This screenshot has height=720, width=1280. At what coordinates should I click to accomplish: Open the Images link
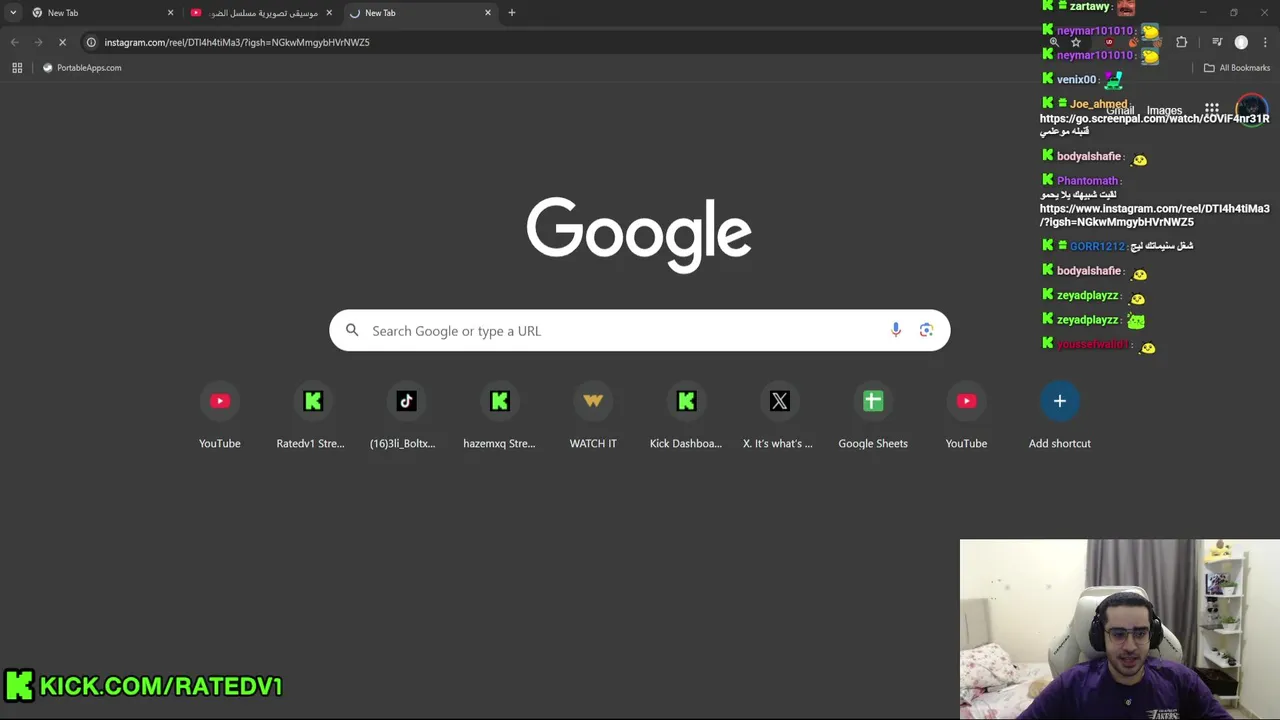tap(1164, 110)
